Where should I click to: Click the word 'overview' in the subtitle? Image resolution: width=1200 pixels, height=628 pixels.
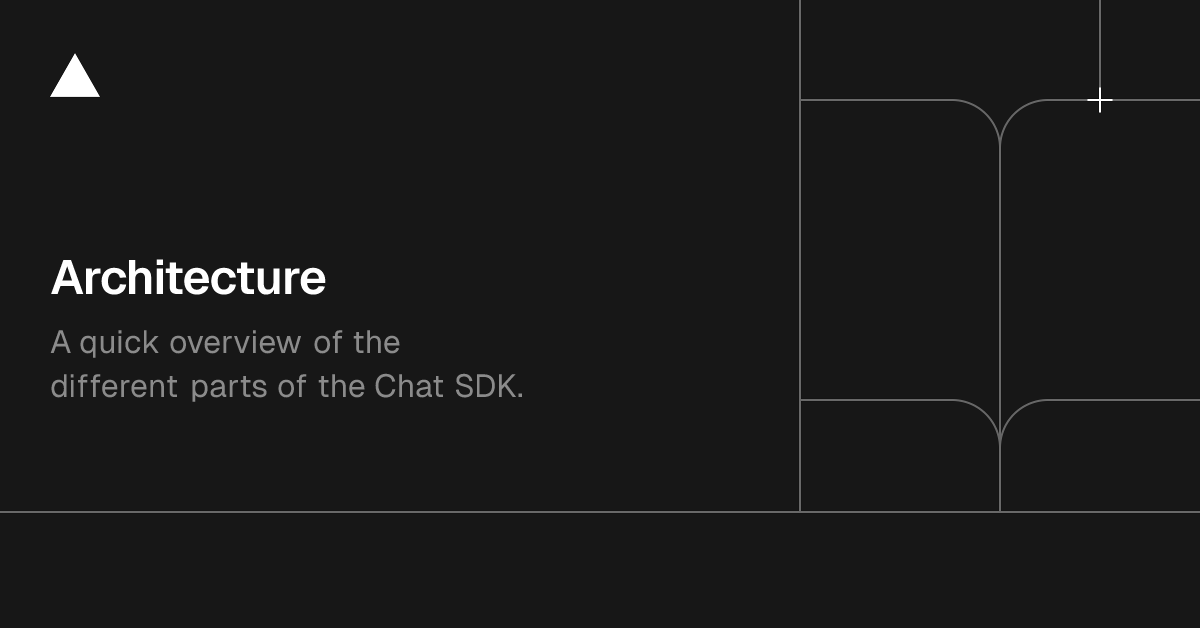[x=235, y=343]
